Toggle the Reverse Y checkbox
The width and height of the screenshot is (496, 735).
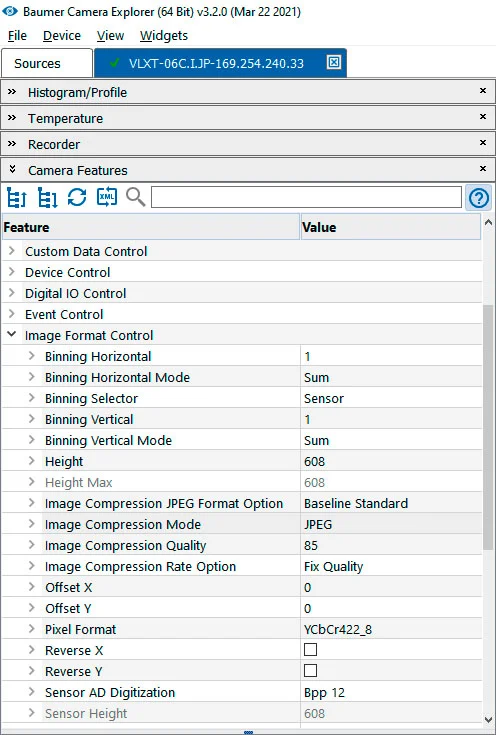pyautogui.click(x=310, y=671)
